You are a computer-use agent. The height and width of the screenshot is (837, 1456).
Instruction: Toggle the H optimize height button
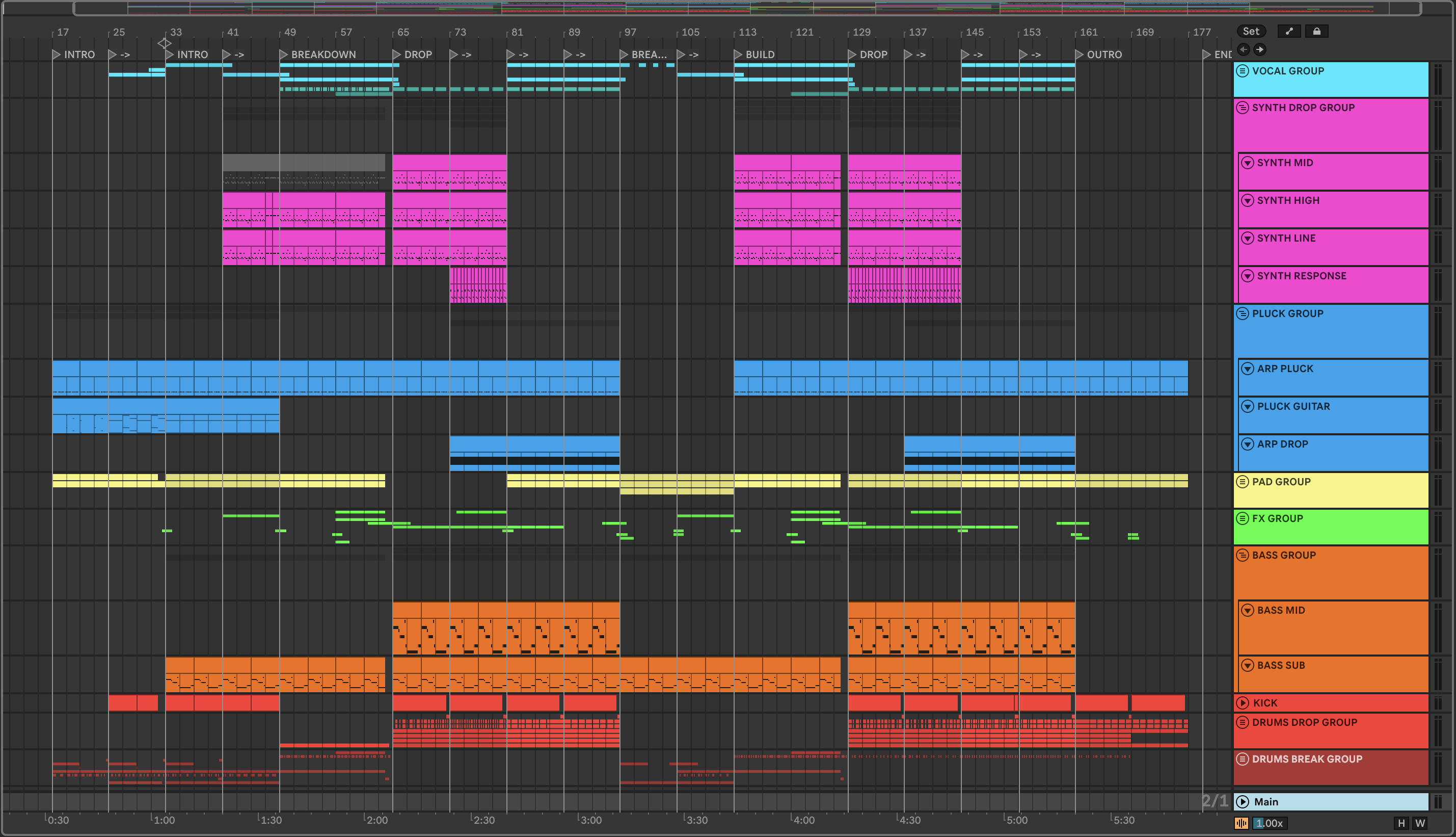coord(1401,823)
